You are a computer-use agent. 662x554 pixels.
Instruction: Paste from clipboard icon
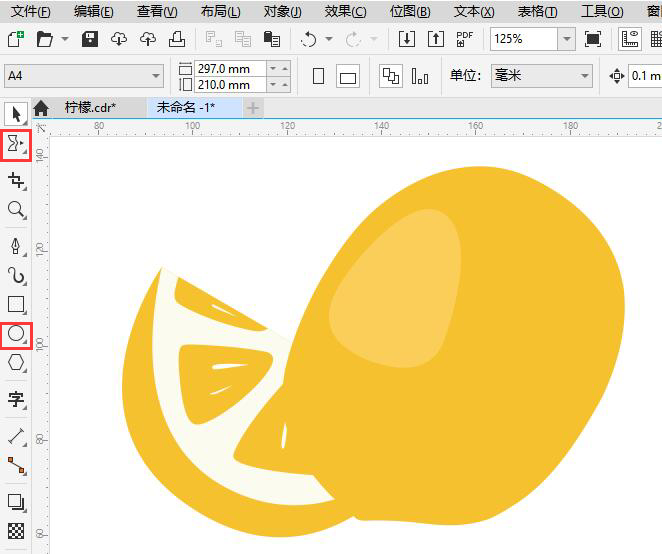[272, 39]
